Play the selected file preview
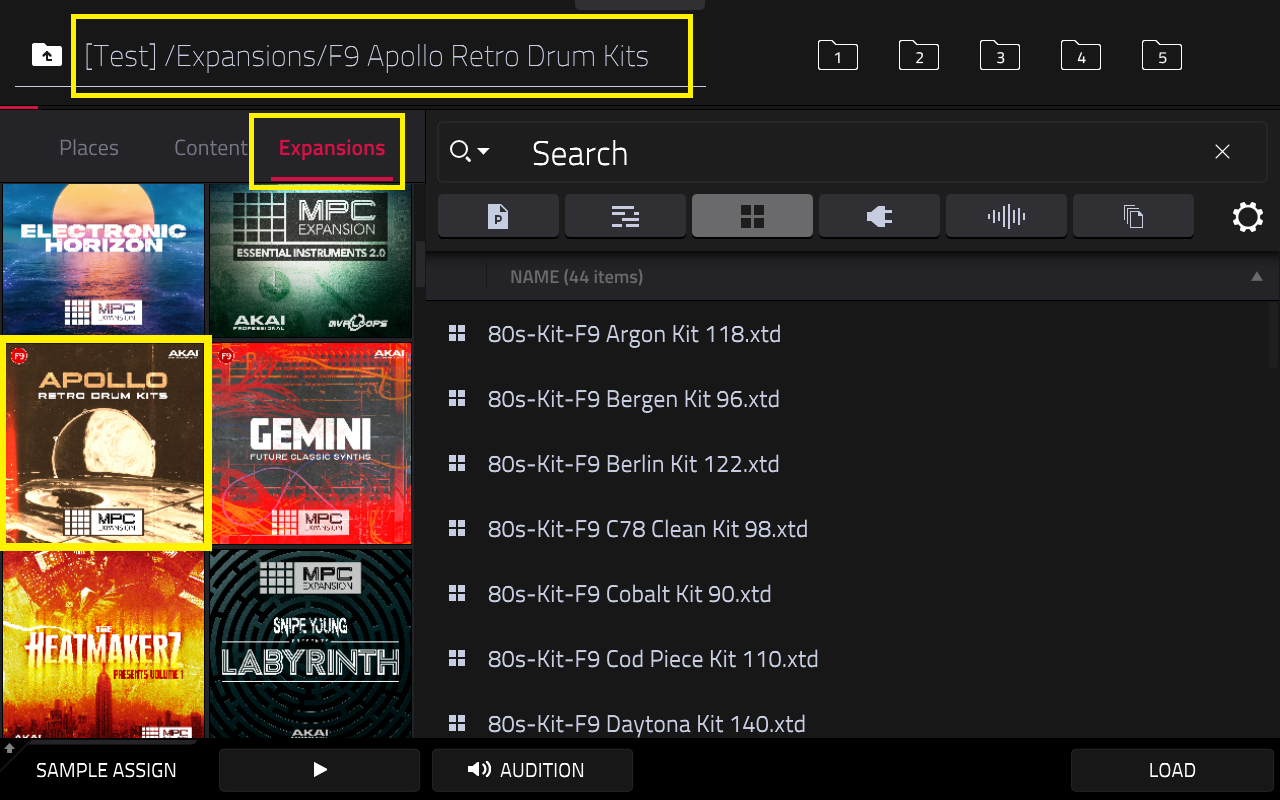 320,770
